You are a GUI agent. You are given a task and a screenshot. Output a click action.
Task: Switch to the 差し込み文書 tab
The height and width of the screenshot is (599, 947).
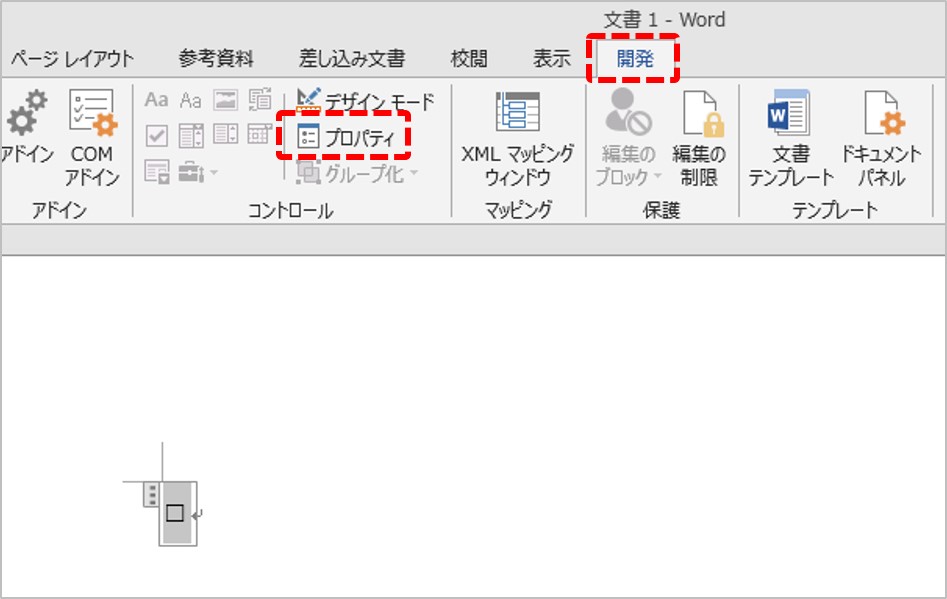point(352,59)
